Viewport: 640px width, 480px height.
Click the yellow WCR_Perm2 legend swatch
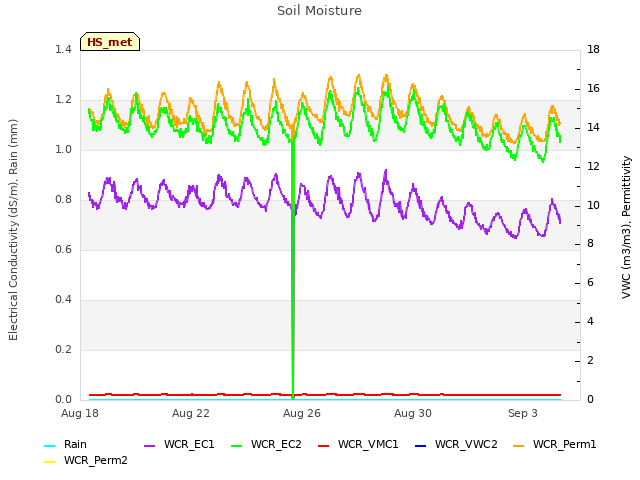coord(49,462)
